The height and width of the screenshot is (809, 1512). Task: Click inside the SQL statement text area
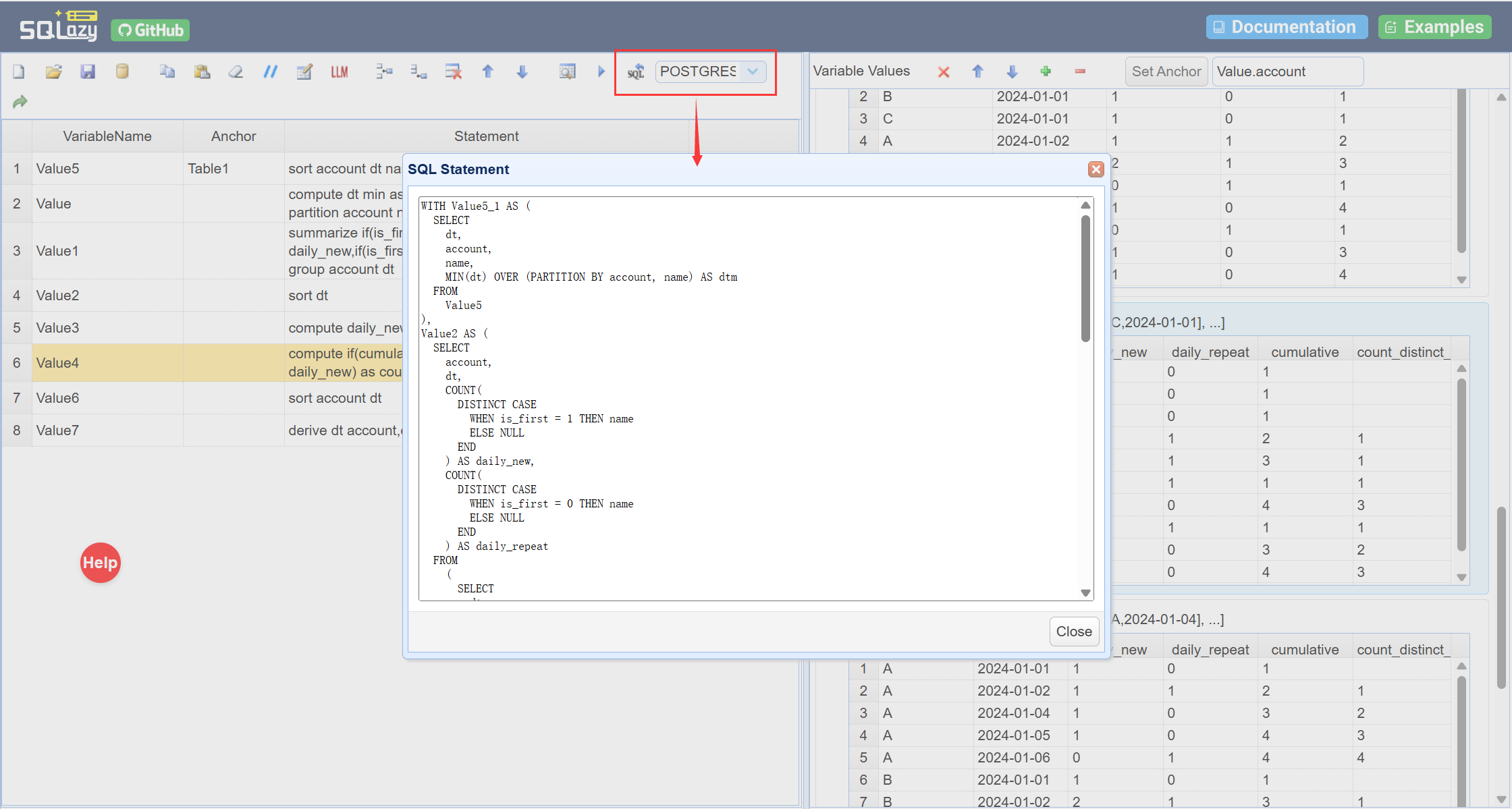(749, 398)
